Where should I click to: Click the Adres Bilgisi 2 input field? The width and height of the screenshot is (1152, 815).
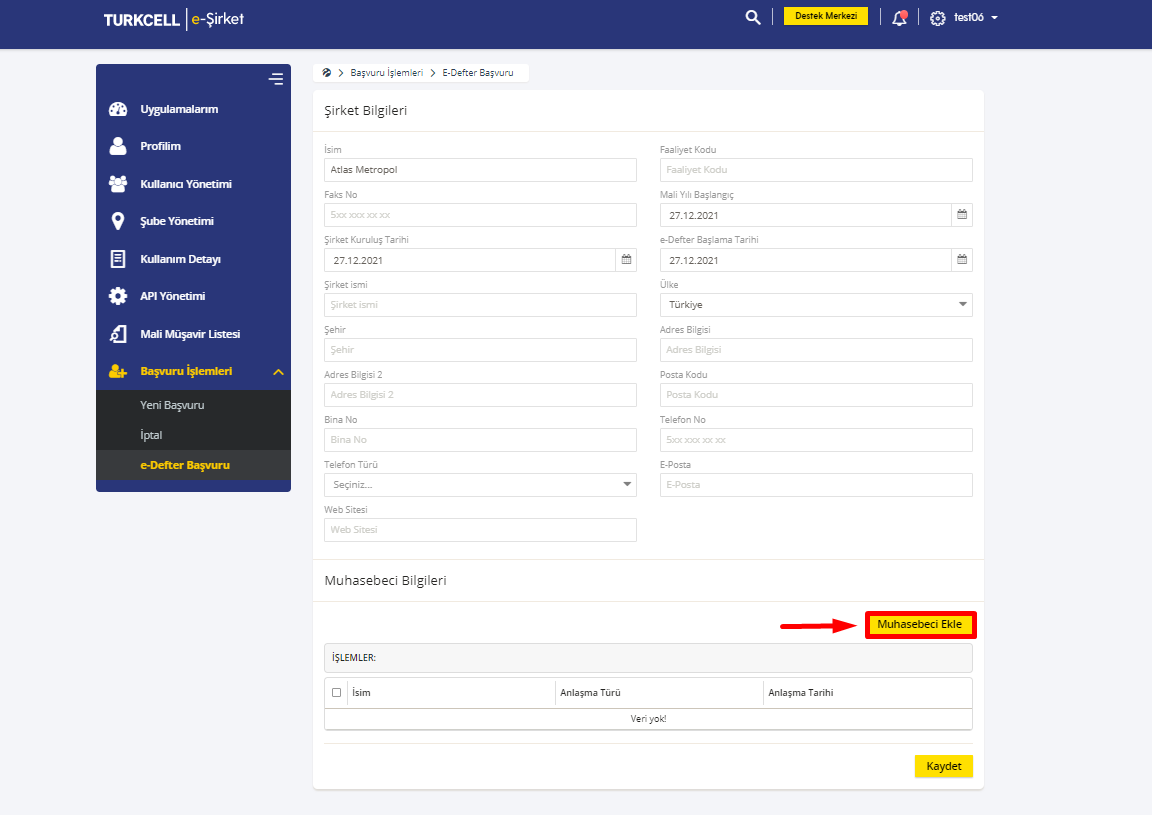tap(480, 395)
